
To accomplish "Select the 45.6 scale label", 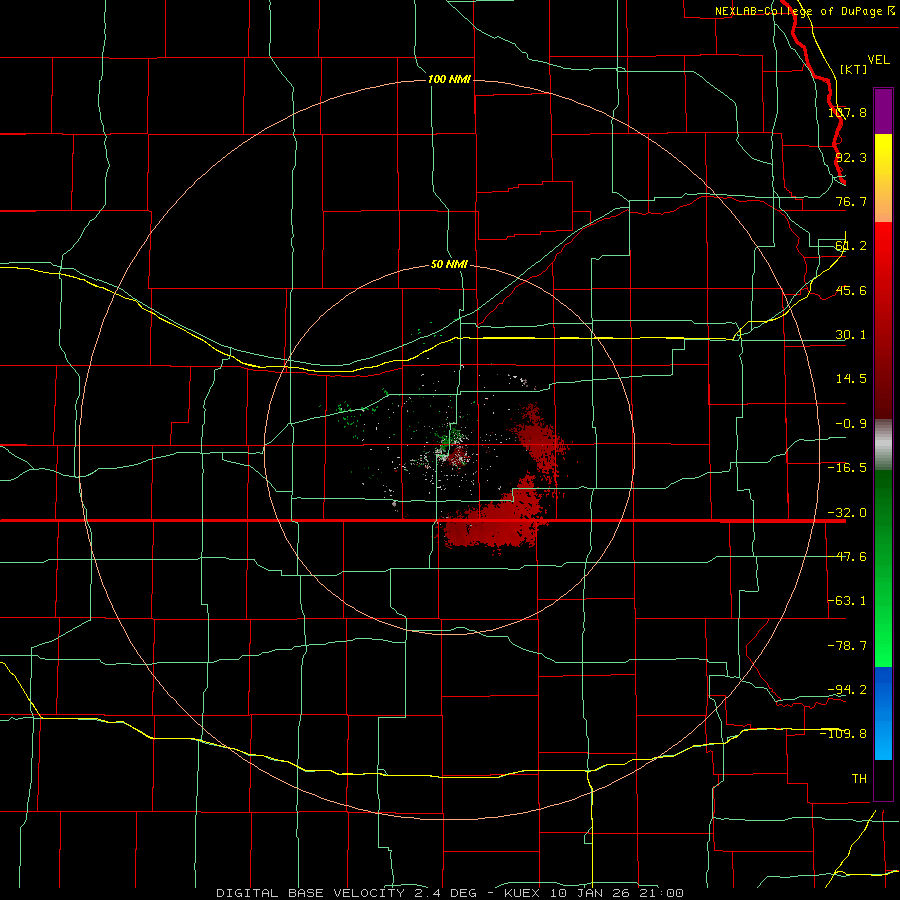I will (x=851, y=290).
